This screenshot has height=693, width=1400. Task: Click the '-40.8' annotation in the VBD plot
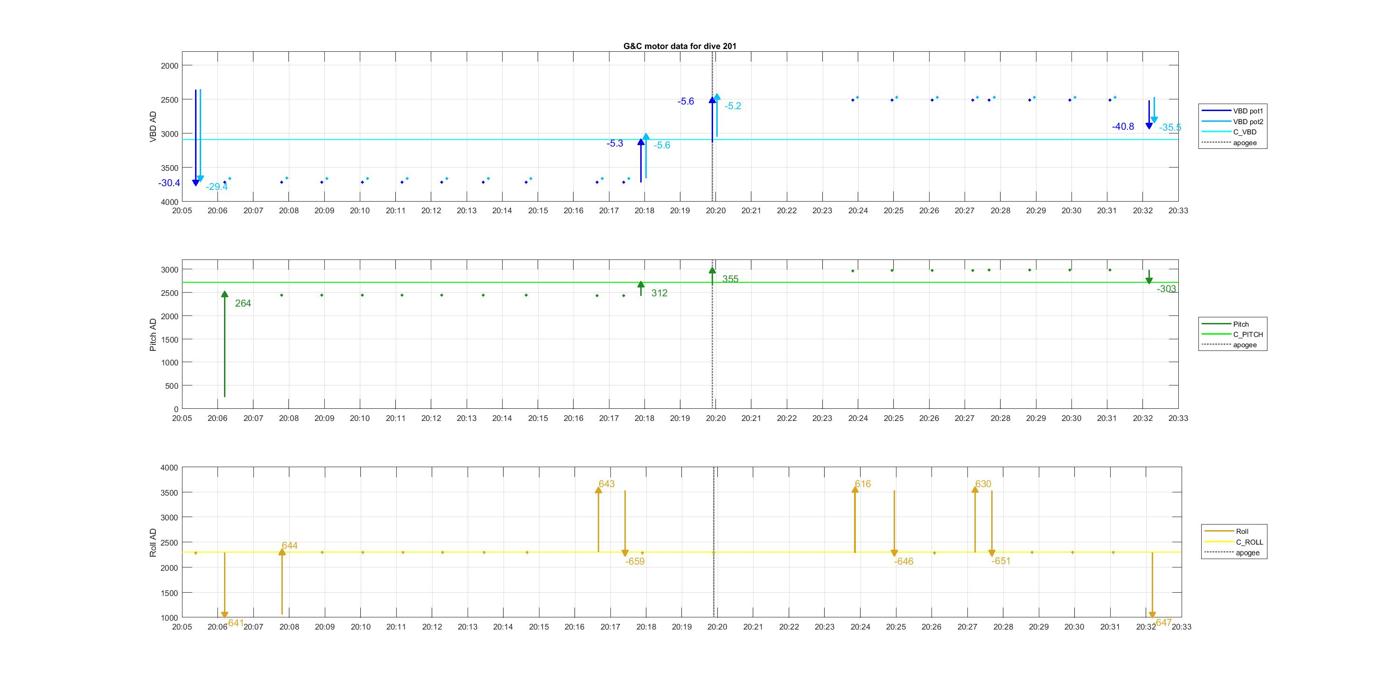[1123, 127]
